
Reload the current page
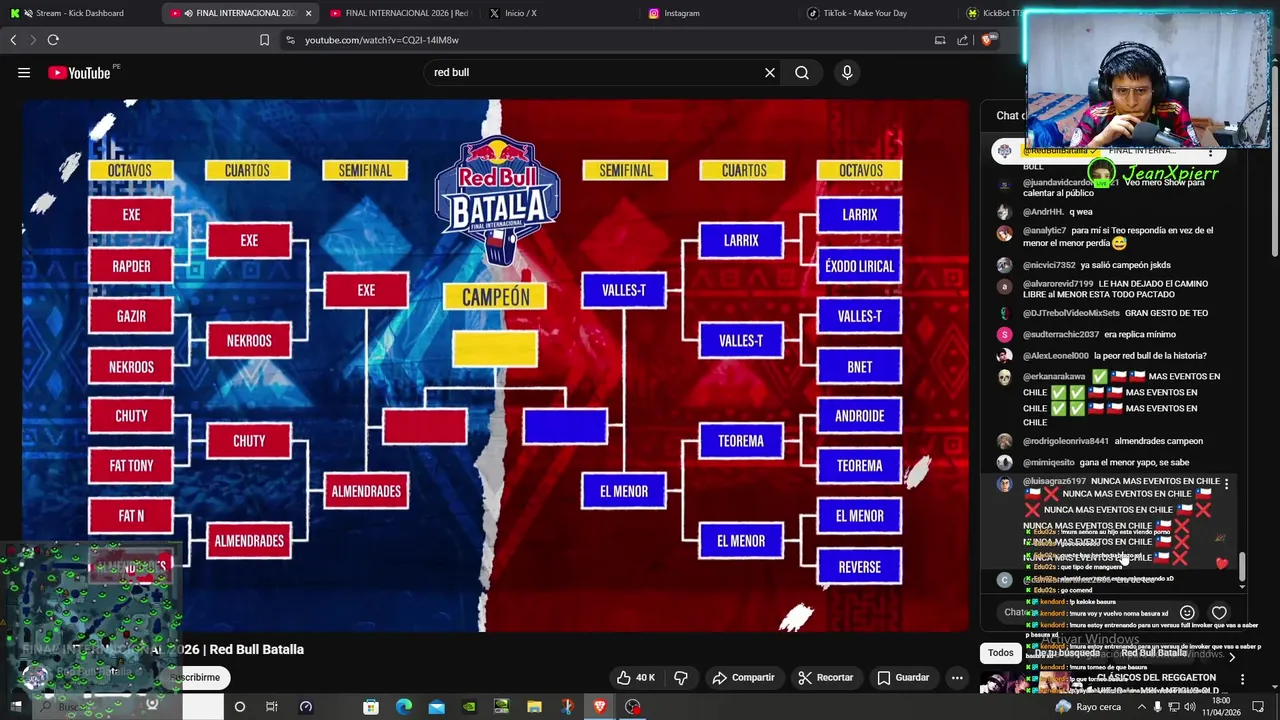point(53,40)
